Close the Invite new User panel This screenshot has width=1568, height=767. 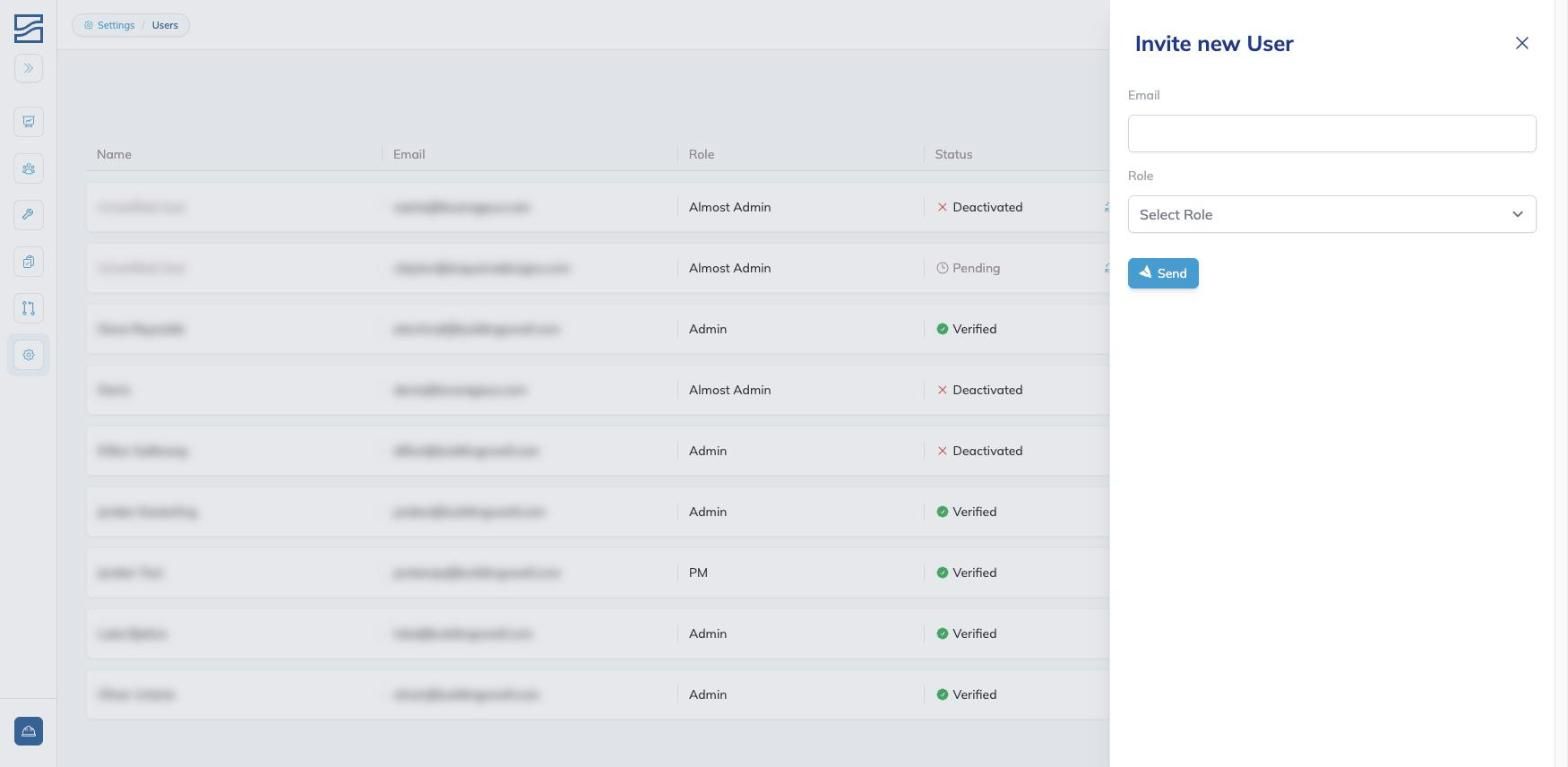[1522, 43]
